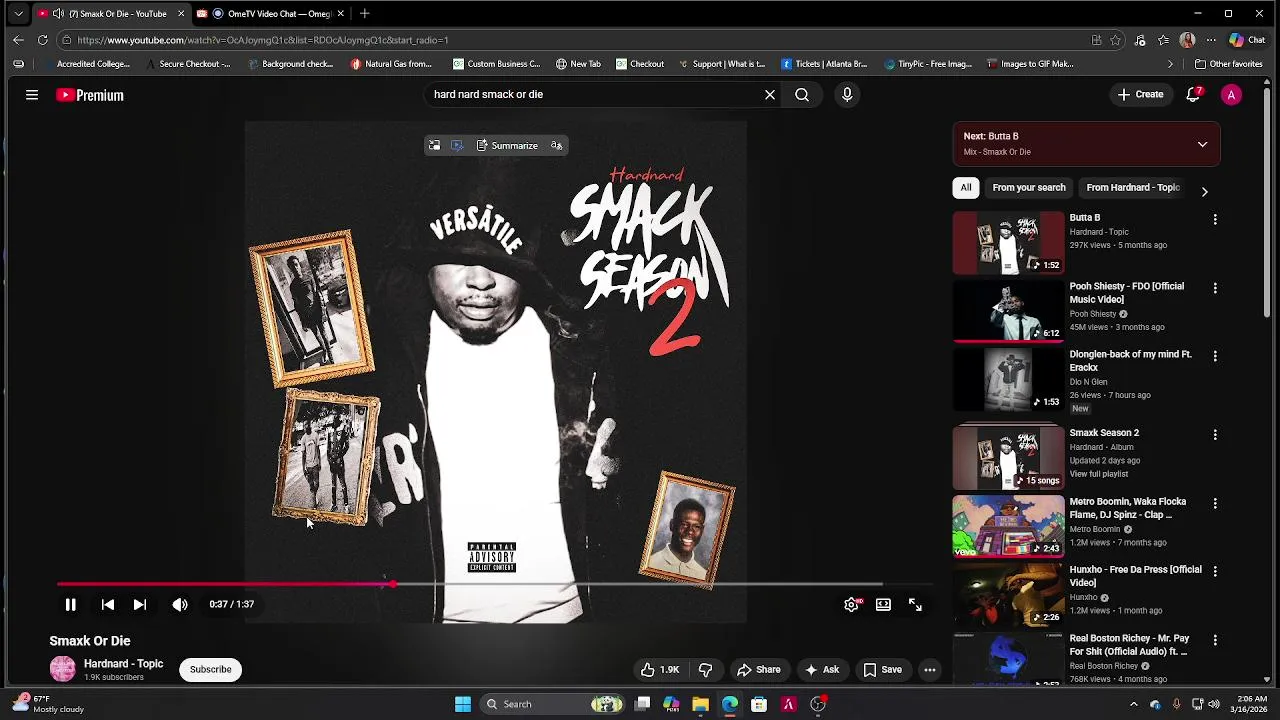Viewport: 1280px width, 720px height.
Task: Add this page to favorites star
Action: [x=1116, y=40]
